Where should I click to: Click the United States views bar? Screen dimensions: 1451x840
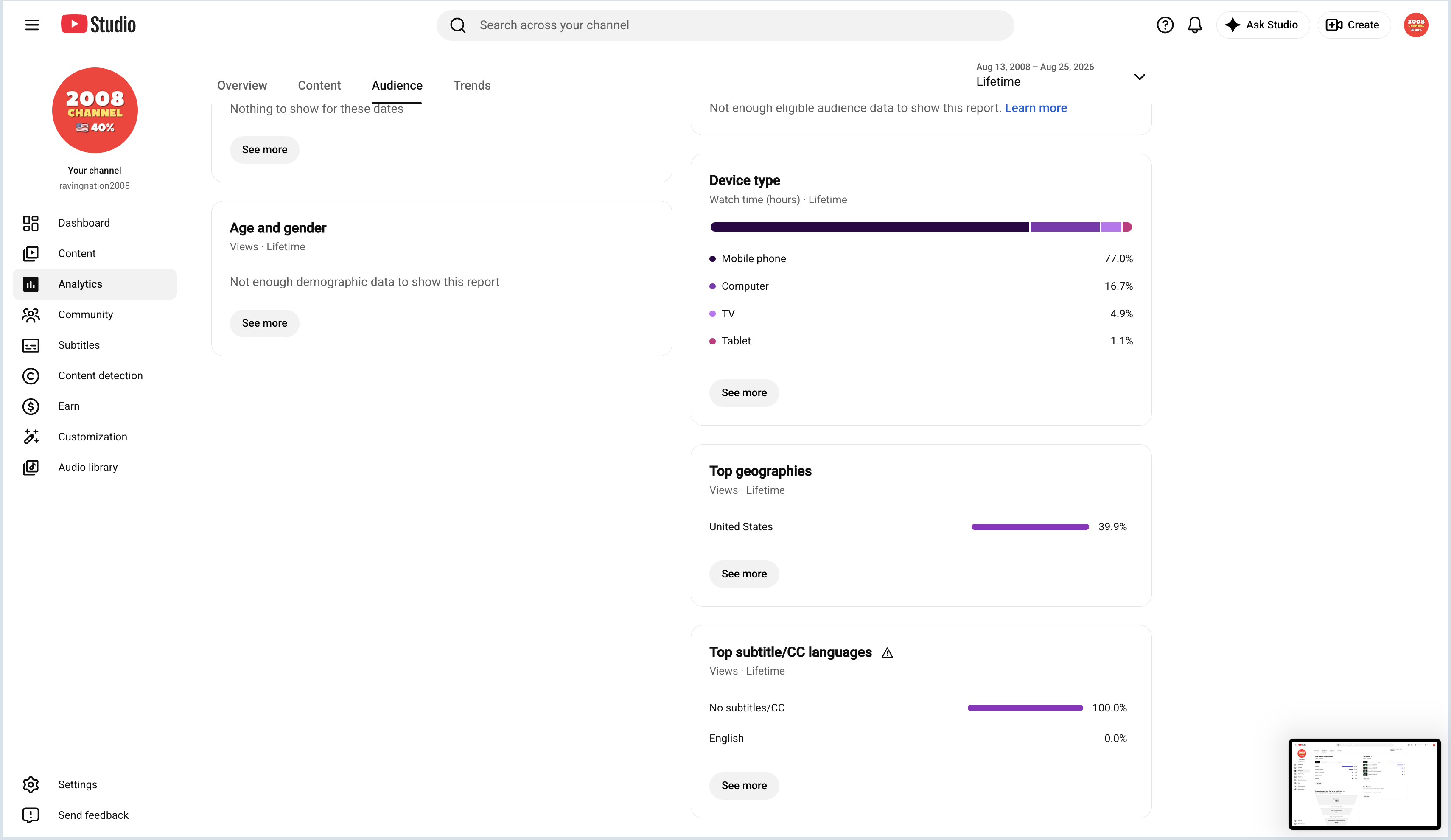tap(1030, 527)
